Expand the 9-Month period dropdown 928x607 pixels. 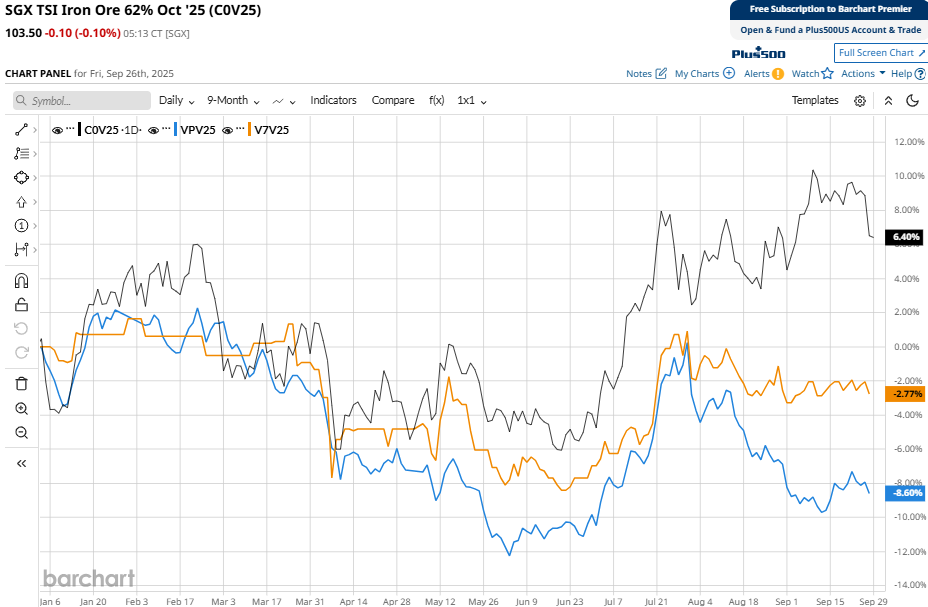tap(233, 101)
